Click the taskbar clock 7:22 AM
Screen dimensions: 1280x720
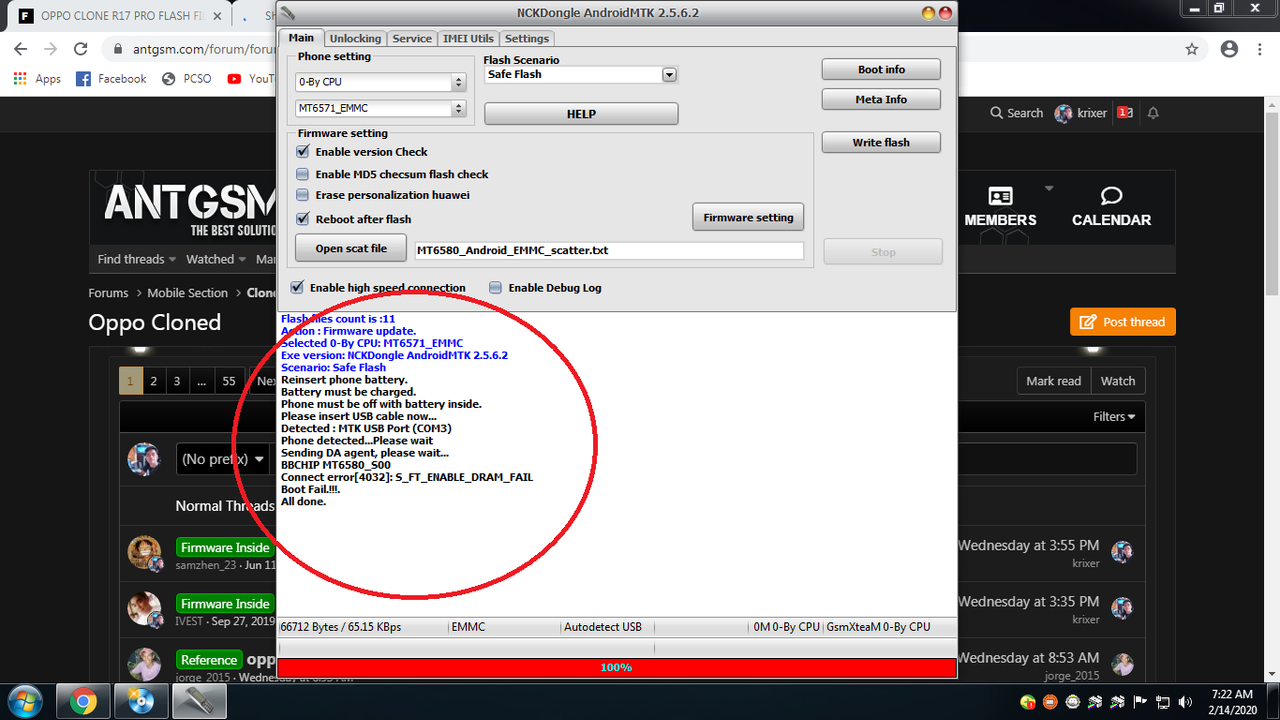1231,702
